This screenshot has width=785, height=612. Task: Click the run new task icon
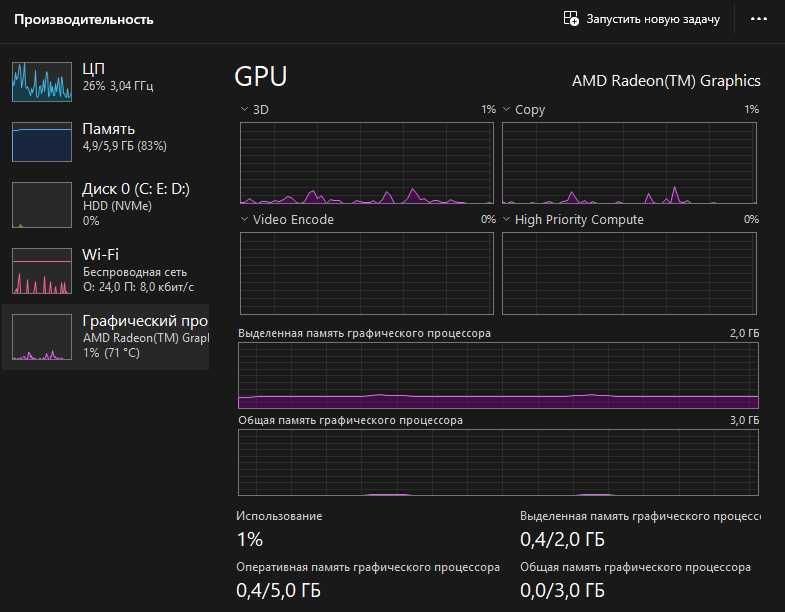pos(571,19)
